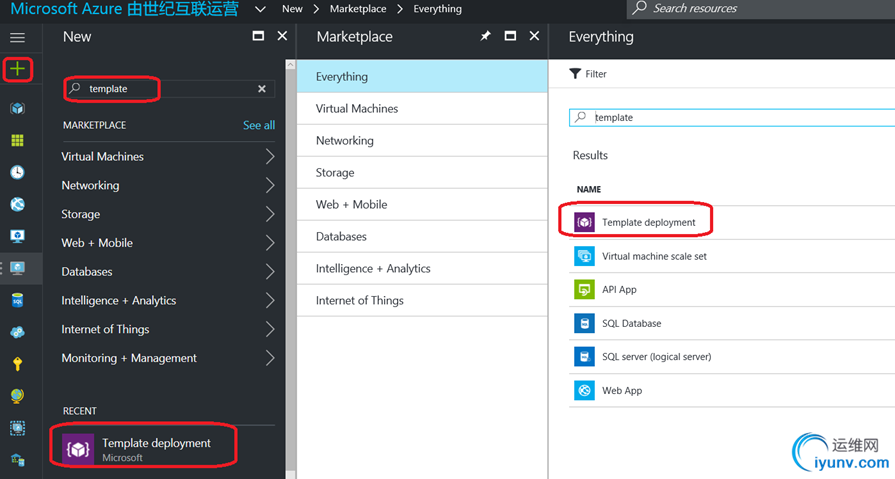Open the Template deployment result text
Viewport: 895px width, 479px height.
pos(648,222)
